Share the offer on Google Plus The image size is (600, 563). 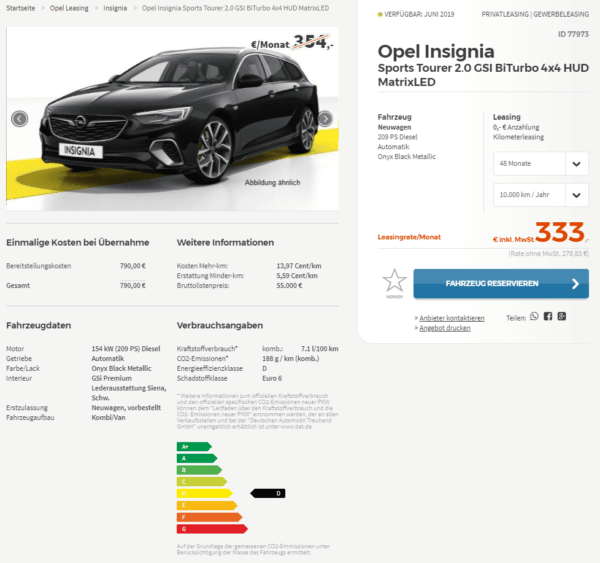[x=562, y=317]
